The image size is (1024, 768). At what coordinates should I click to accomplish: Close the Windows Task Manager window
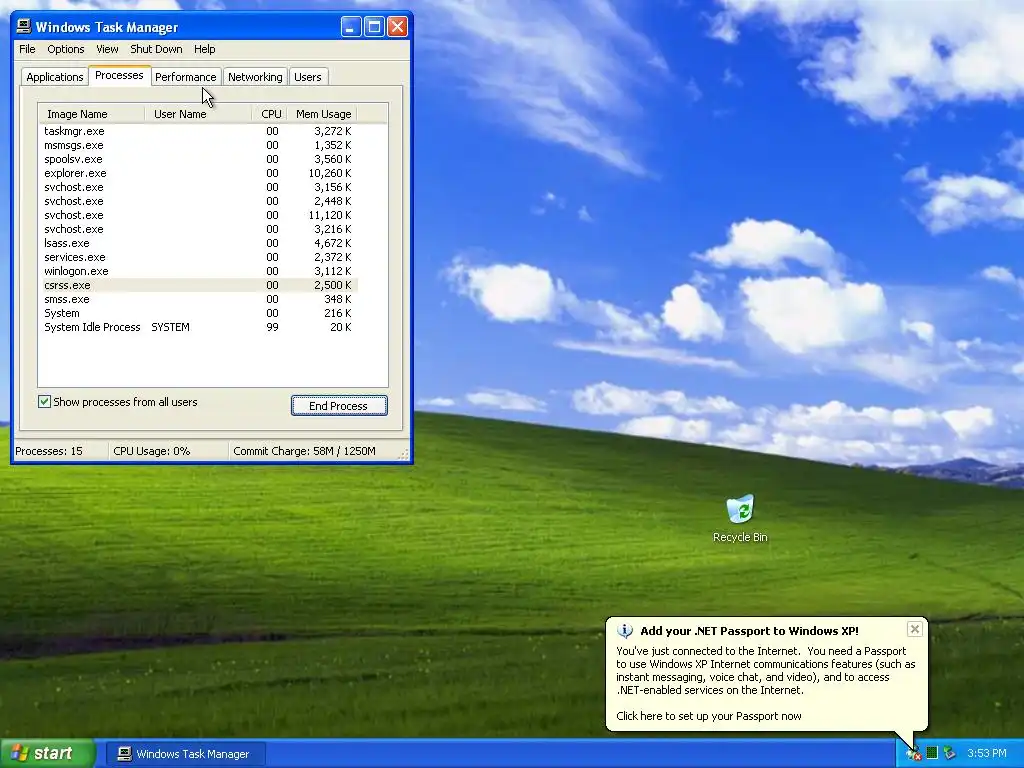click(x=397, y=27)
